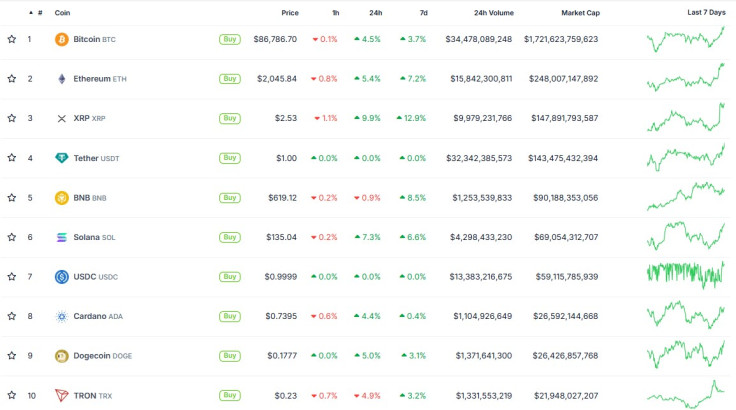Favorite BNB using its star

click(12, 197)
